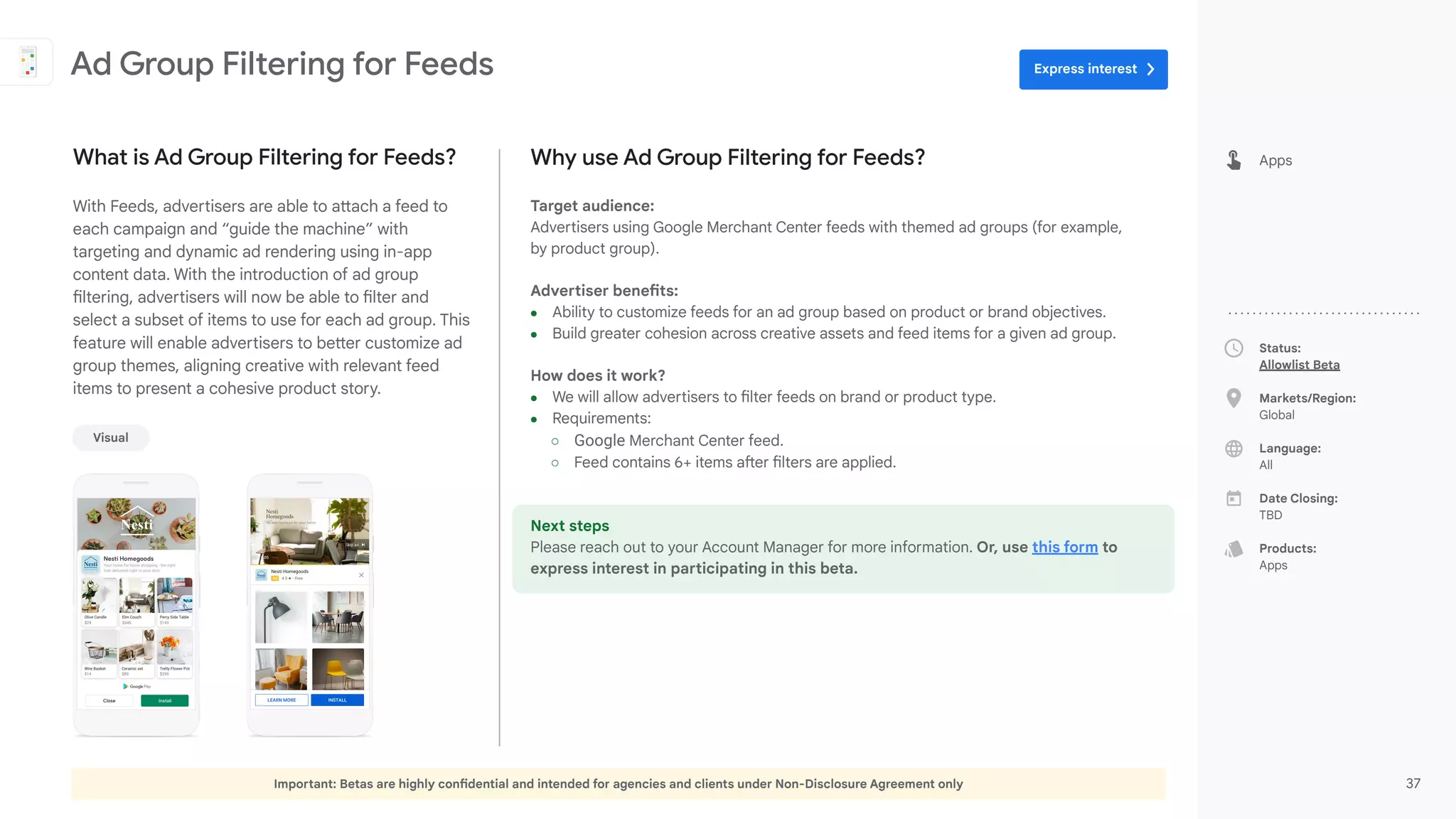Open the 'this form' hyperlink
The height and width of the screenshot is (819, 1456).
click(x=1064, y=547)
